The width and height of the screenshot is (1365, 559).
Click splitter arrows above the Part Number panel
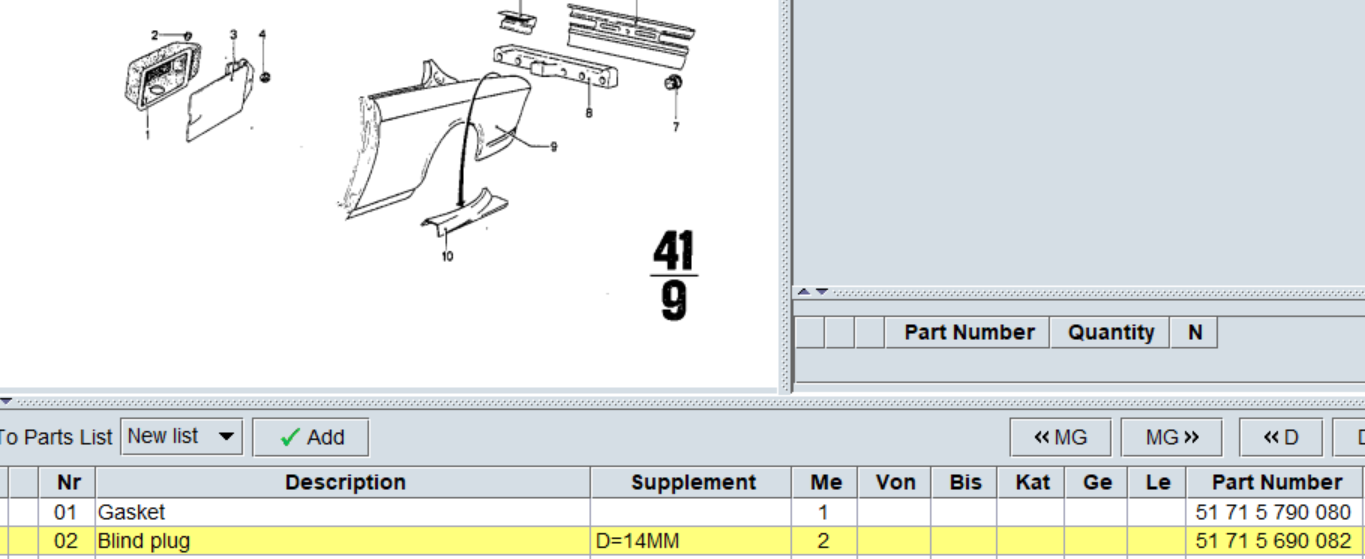point(812,292)
